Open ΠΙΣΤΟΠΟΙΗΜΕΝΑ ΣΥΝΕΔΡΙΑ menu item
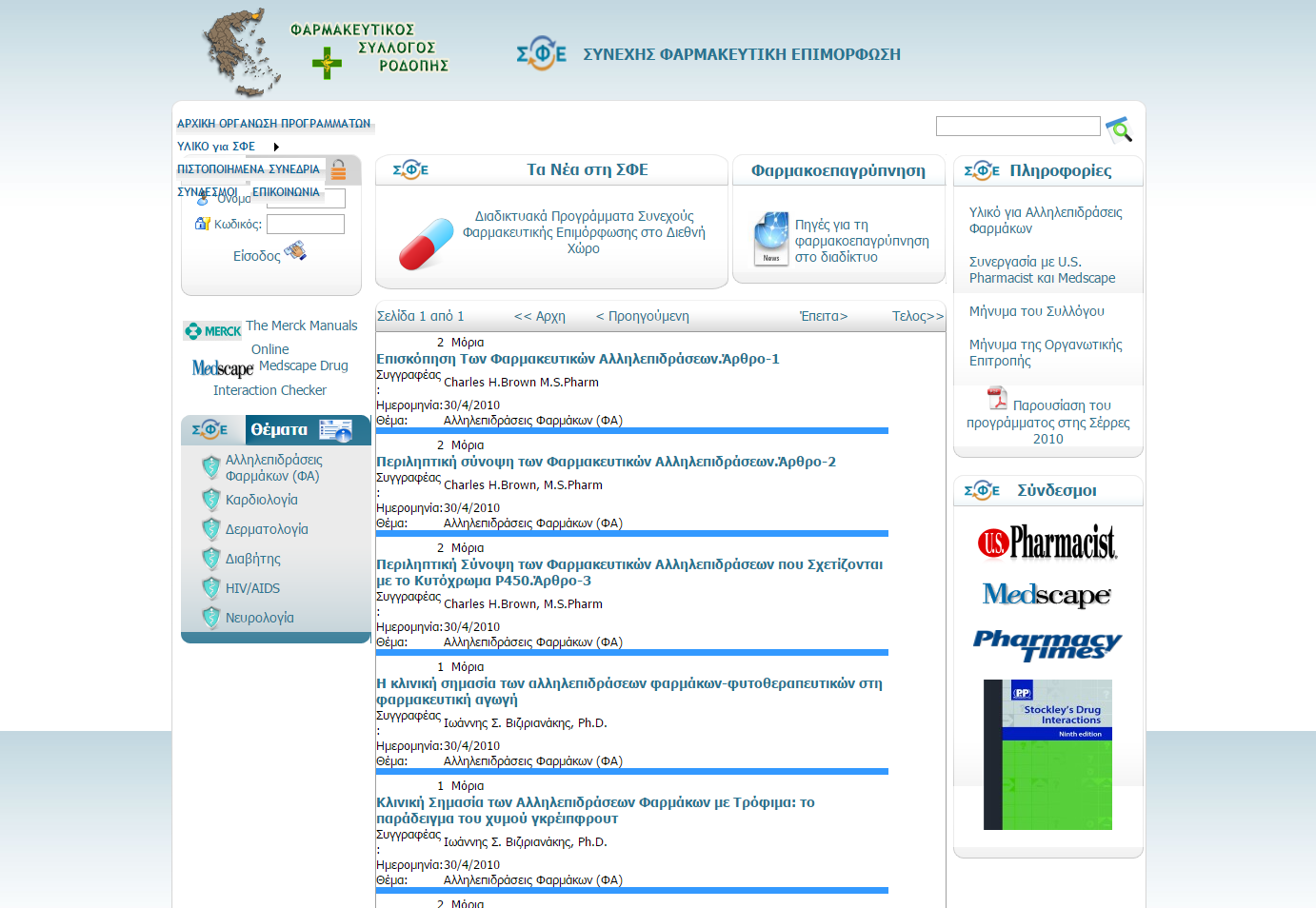 pos(249,169)
